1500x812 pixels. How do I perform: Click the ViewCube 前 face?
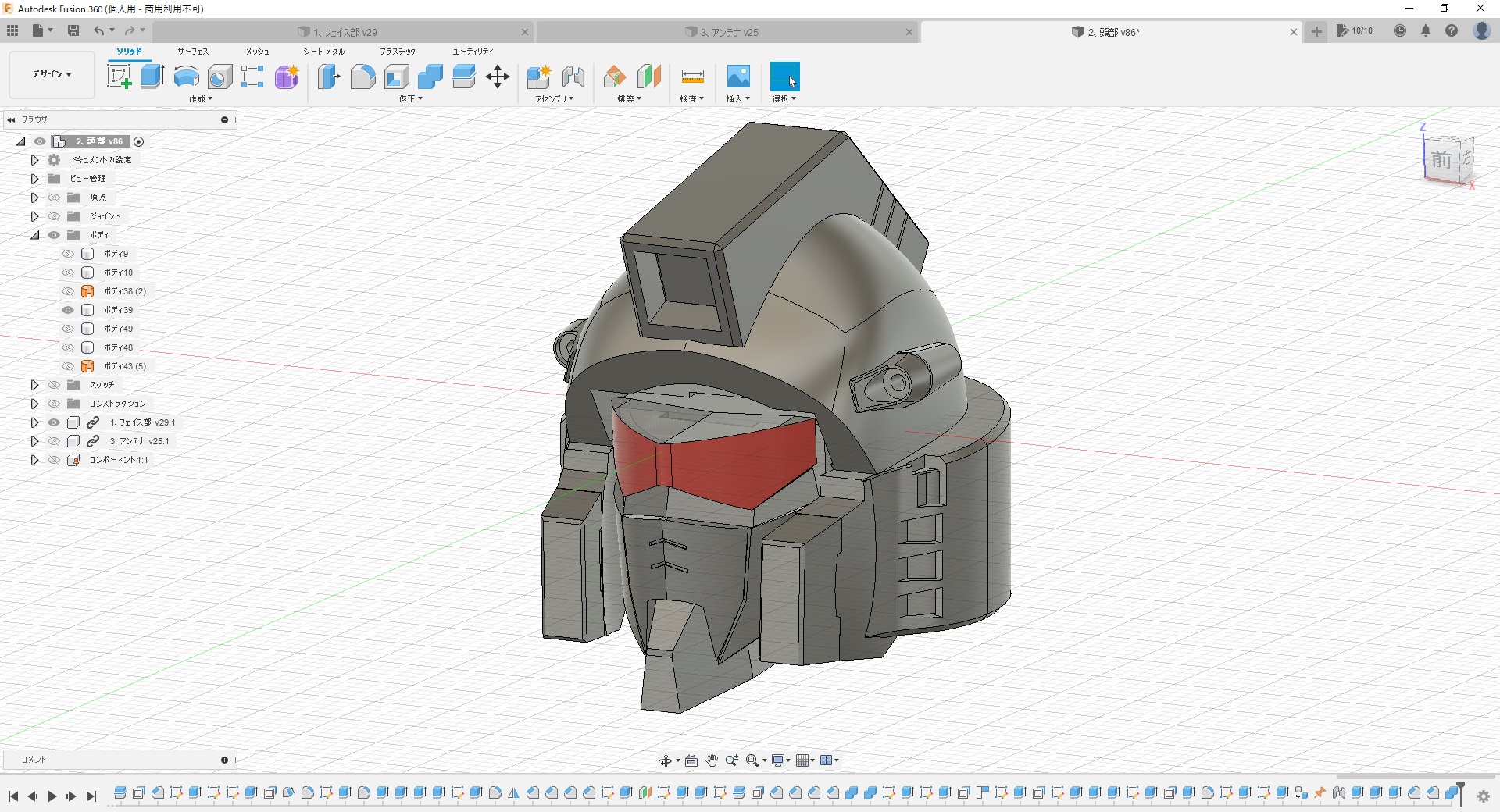pyautogui.click(x=1441, y=160)
